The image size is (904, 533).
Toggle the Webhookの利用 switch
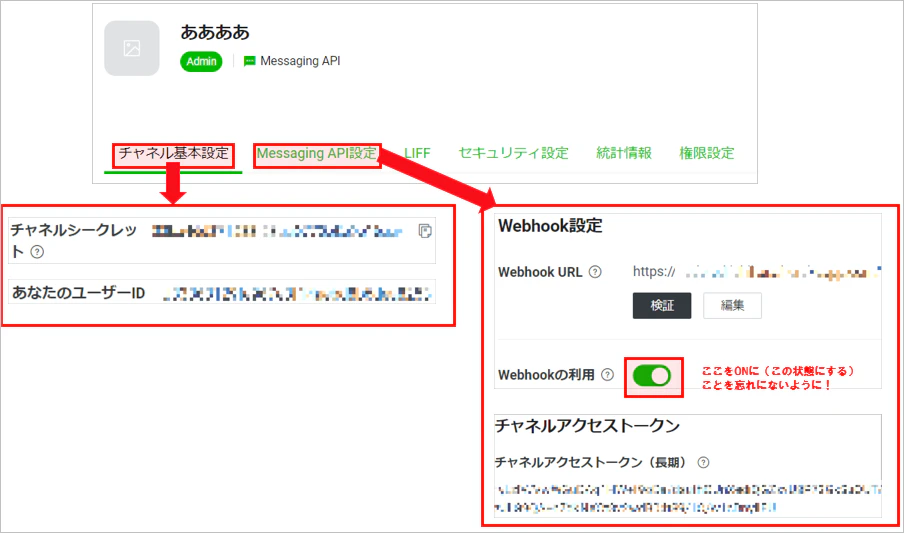(652, 376)
